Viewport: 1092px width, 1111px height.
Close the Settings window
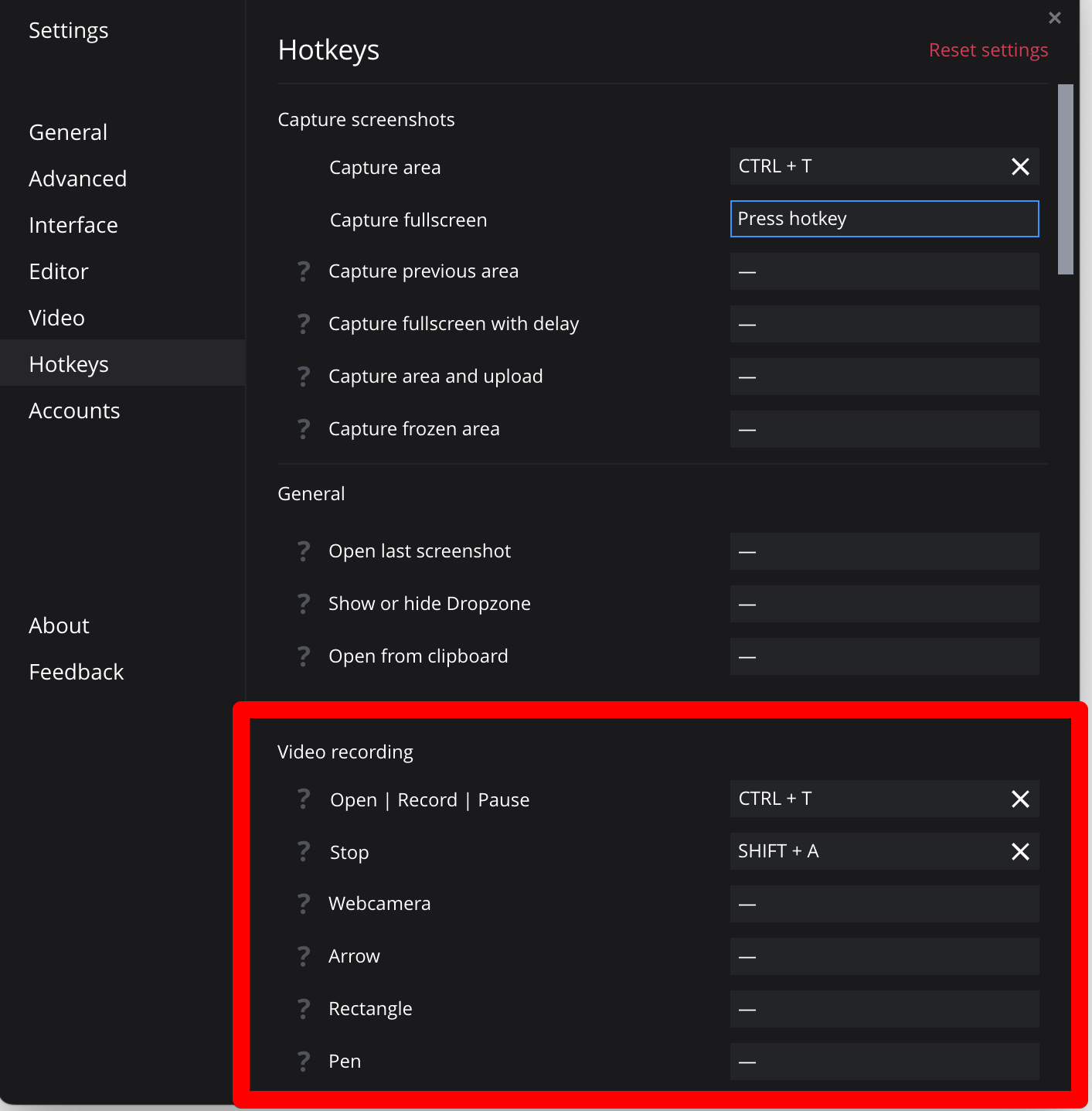[1054, 18]
